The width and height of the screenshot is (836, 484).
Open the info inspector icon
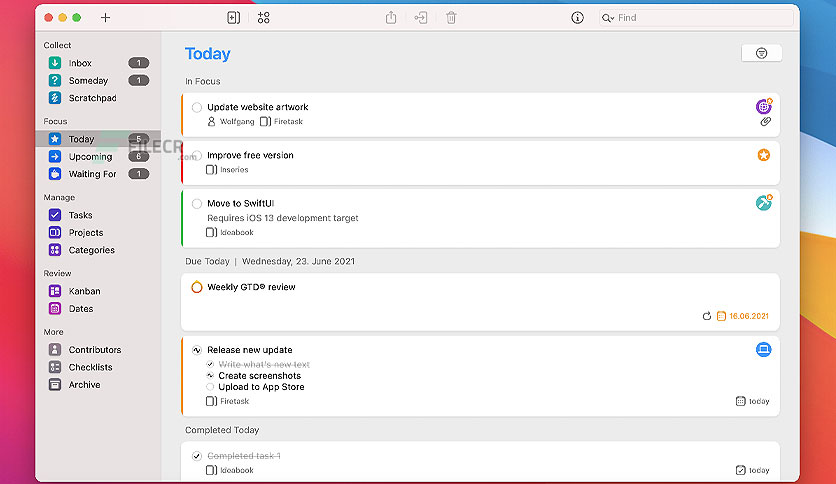tap(577, 18)
